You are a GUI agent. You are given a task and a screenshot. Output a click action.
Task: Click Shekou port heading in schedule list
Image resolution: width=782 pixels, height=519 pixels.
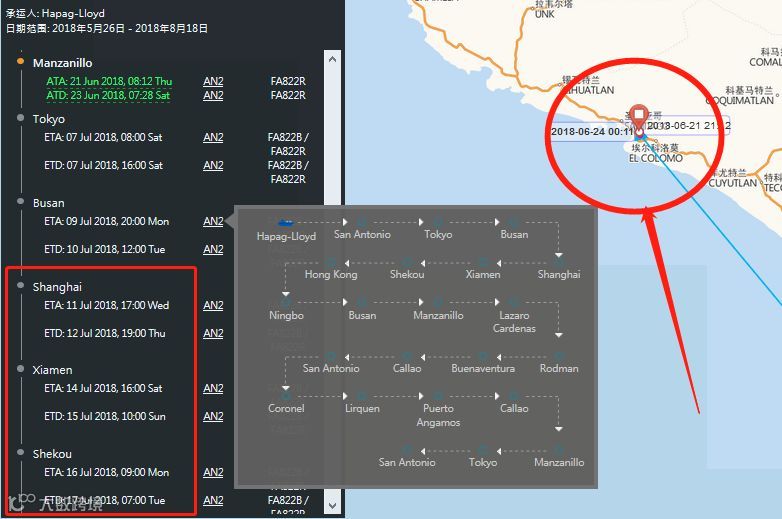click(52, 454)
